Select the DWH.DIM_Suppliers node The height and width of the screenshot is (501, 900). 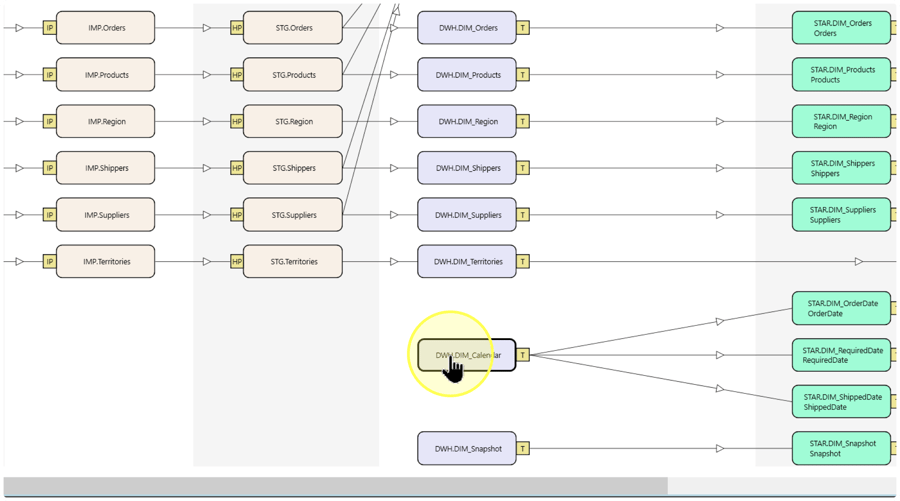[467, 215]
